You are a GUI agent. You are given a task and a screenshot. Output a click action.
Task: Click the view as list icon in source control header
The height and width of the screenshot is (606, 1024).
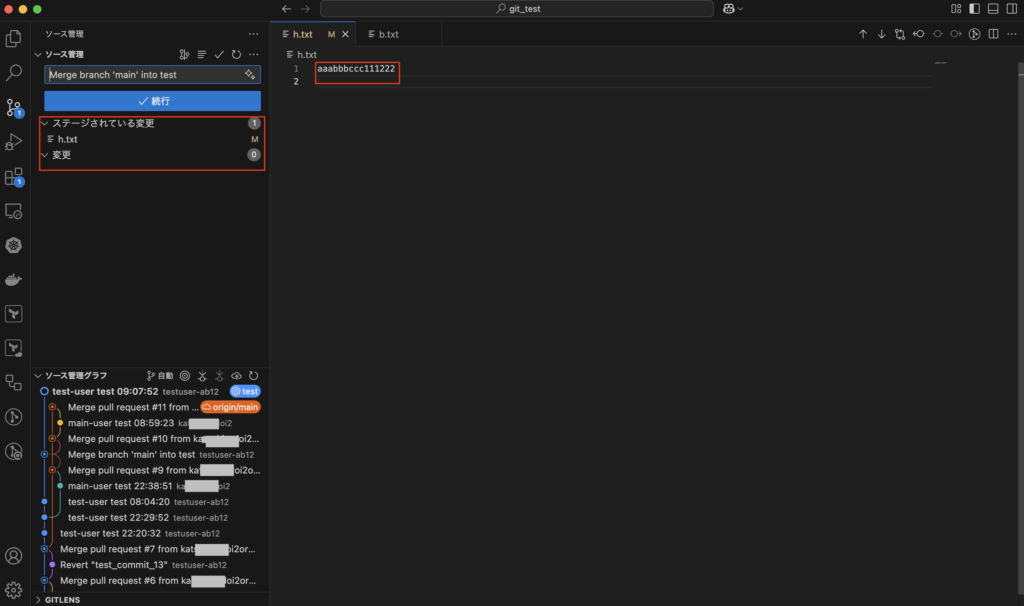point(202,54)
